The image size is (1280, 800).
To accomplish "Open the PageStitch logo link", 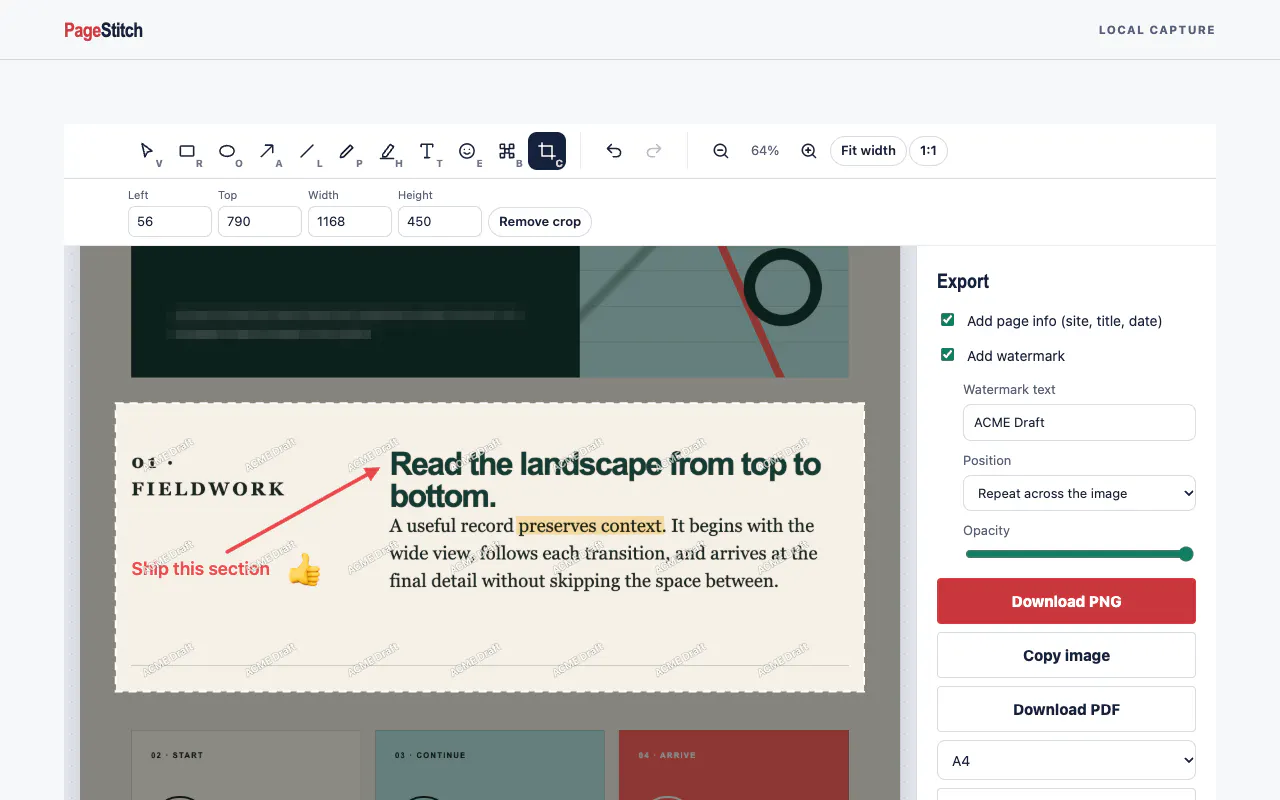I will (104, 30).
